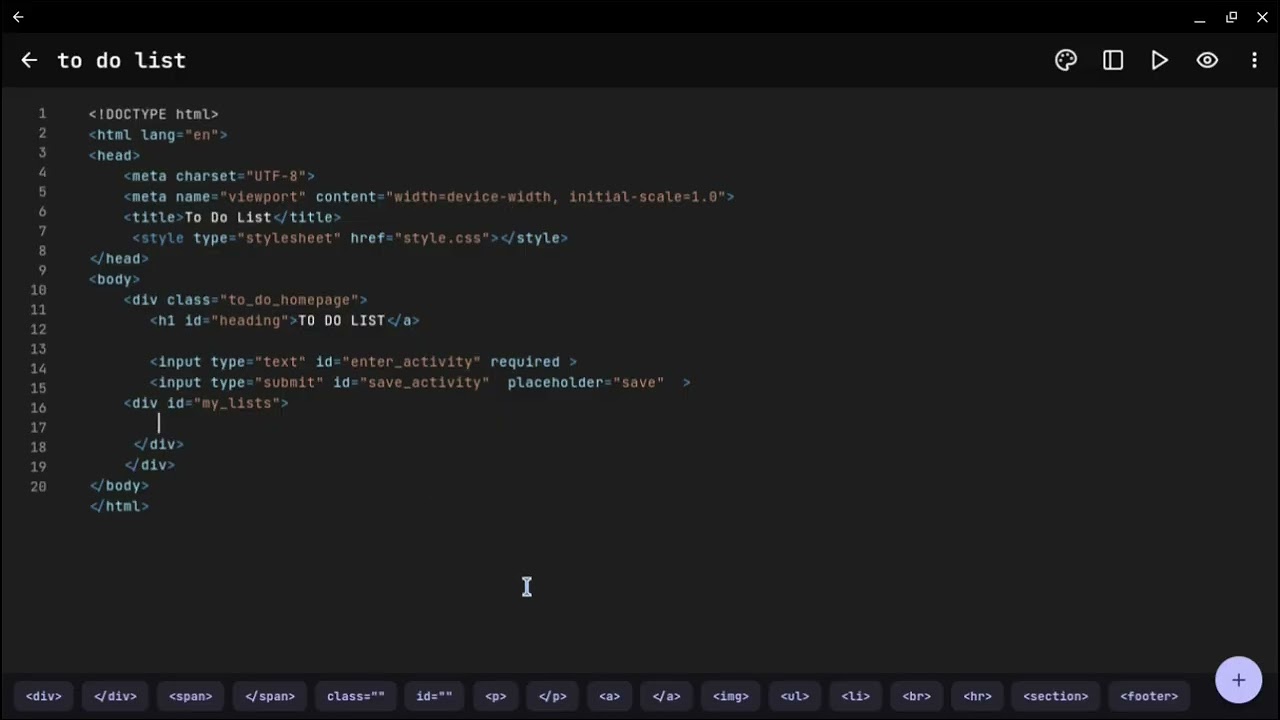Click the input id="save_activity" line
The width and height of the screenshot is (1280, 720).
420,383
